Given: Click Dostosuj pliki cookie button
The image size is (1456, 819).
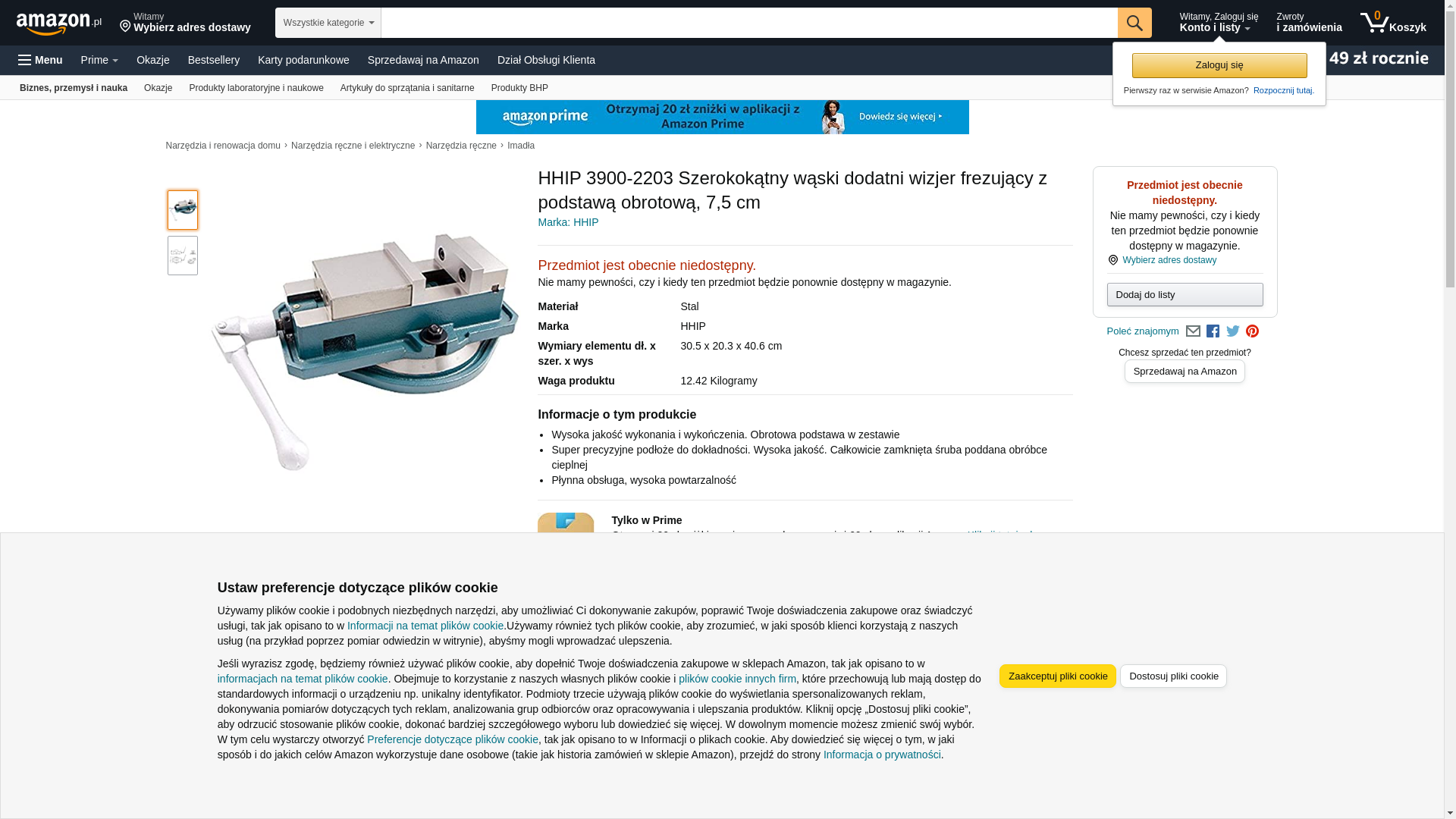Looking at the screenshot, I should point(1173,676).
